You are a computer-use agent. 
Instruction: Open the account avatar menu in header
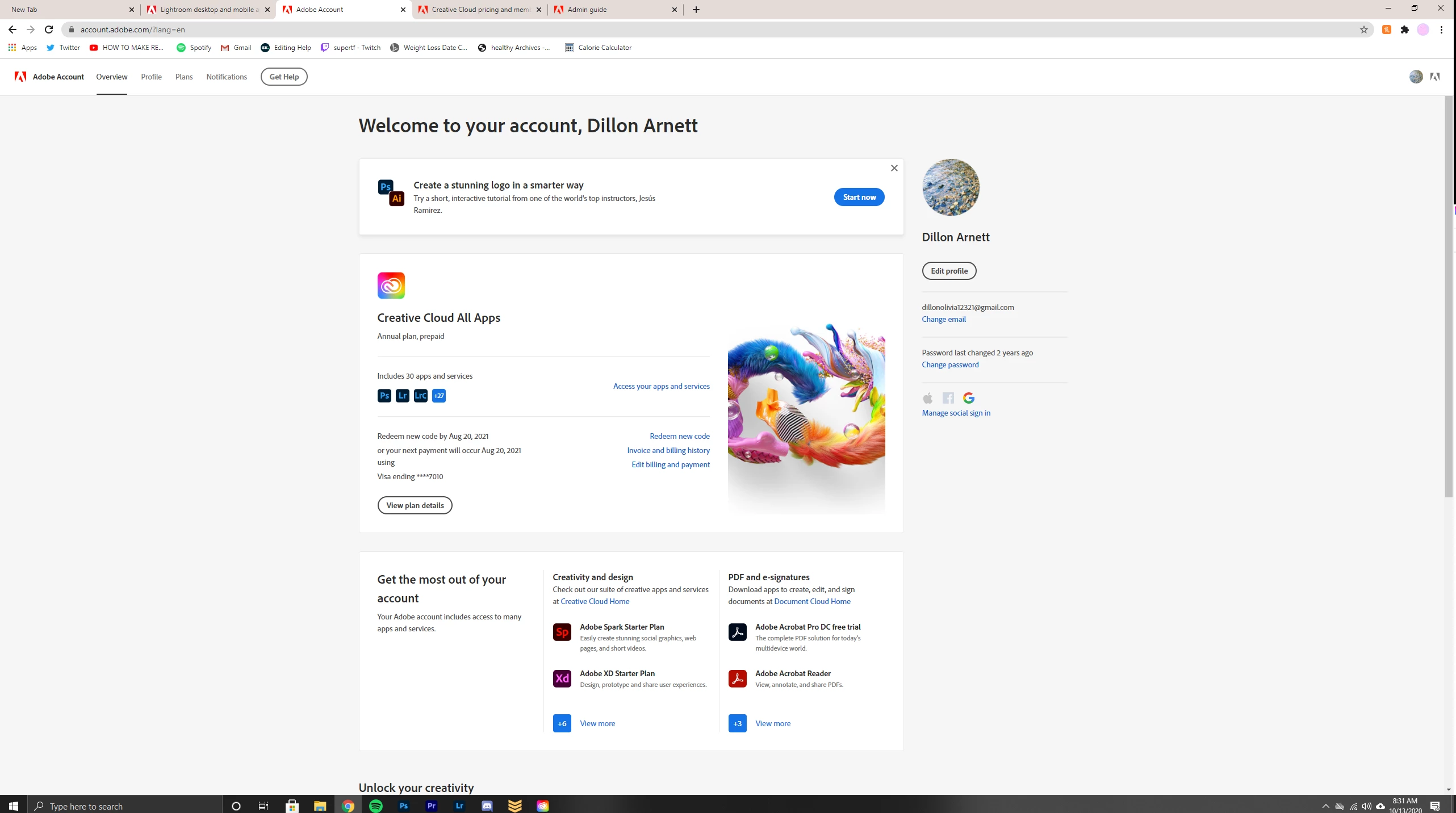1416,77
